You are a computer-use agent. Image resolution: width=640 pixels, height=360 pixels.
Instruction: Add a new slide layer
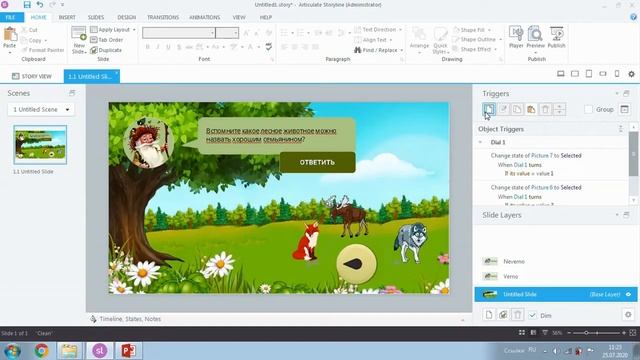pos(489,315)
